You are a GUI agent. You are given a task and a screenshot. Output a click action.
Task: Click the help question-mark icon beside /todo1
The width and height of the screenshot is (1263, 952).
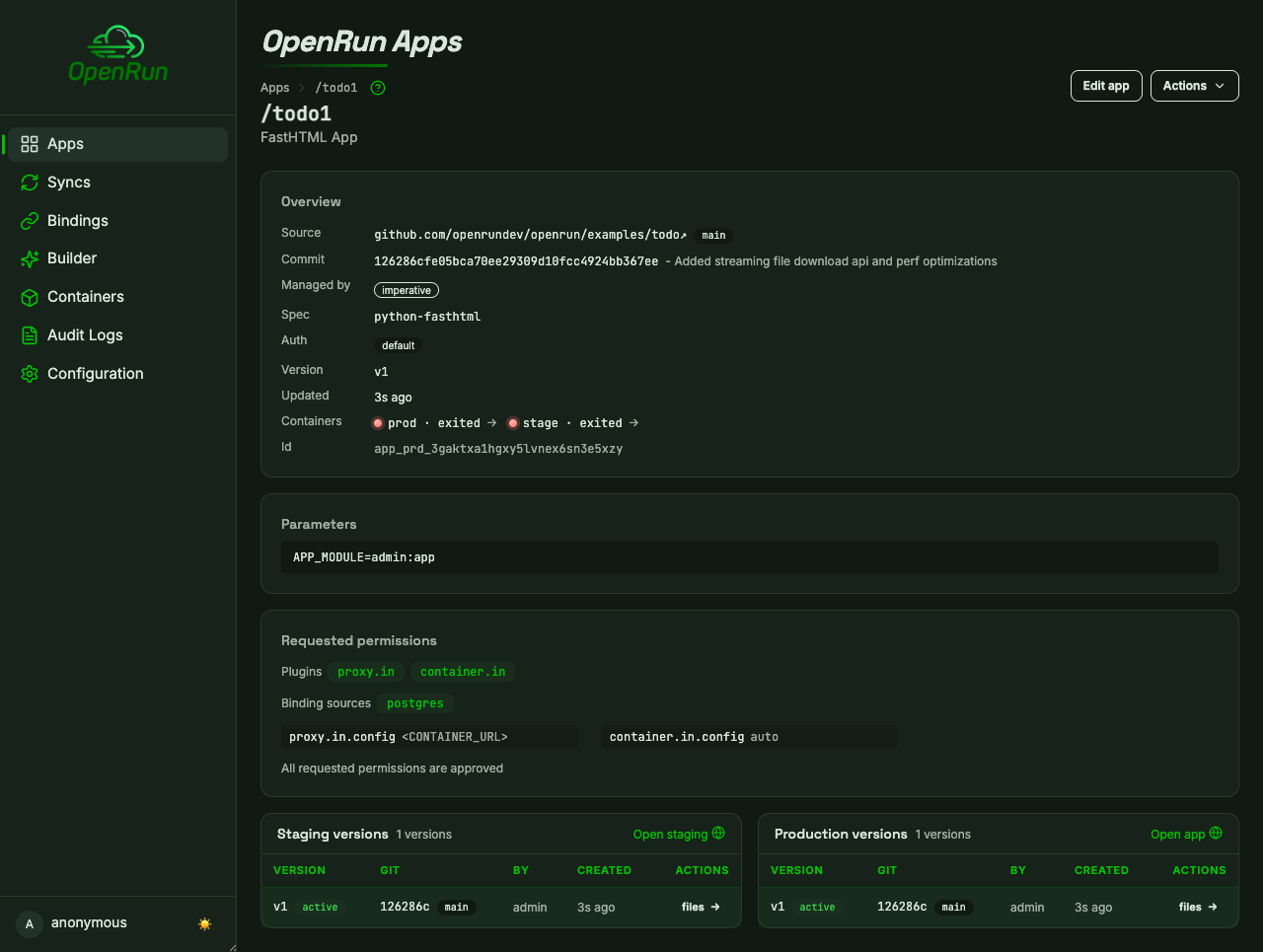click(378, 88)
